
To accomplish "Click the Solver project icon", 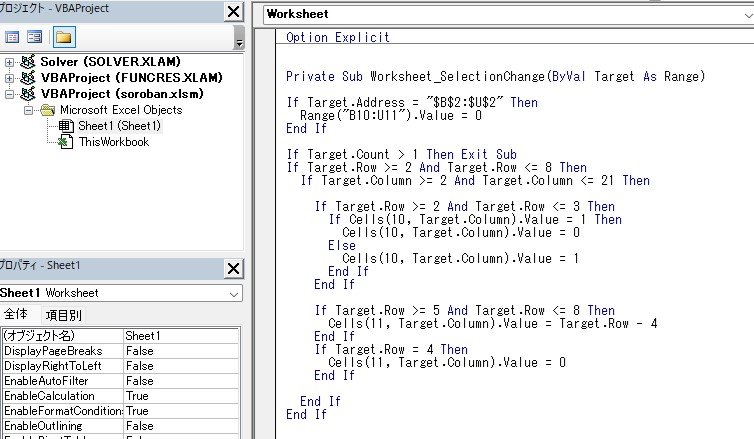I will [x=27, y=62].
